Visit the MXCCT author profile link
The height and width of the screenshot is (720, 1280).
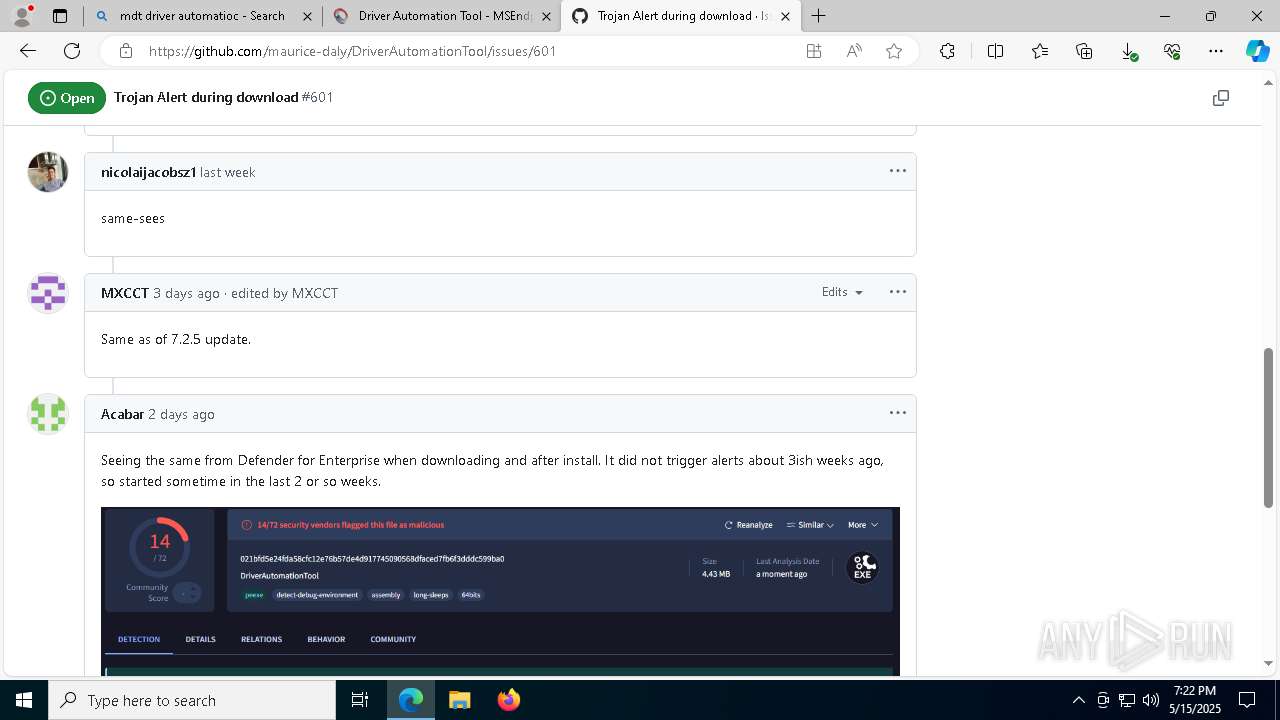pyautogui.click(x=125, y=293)
